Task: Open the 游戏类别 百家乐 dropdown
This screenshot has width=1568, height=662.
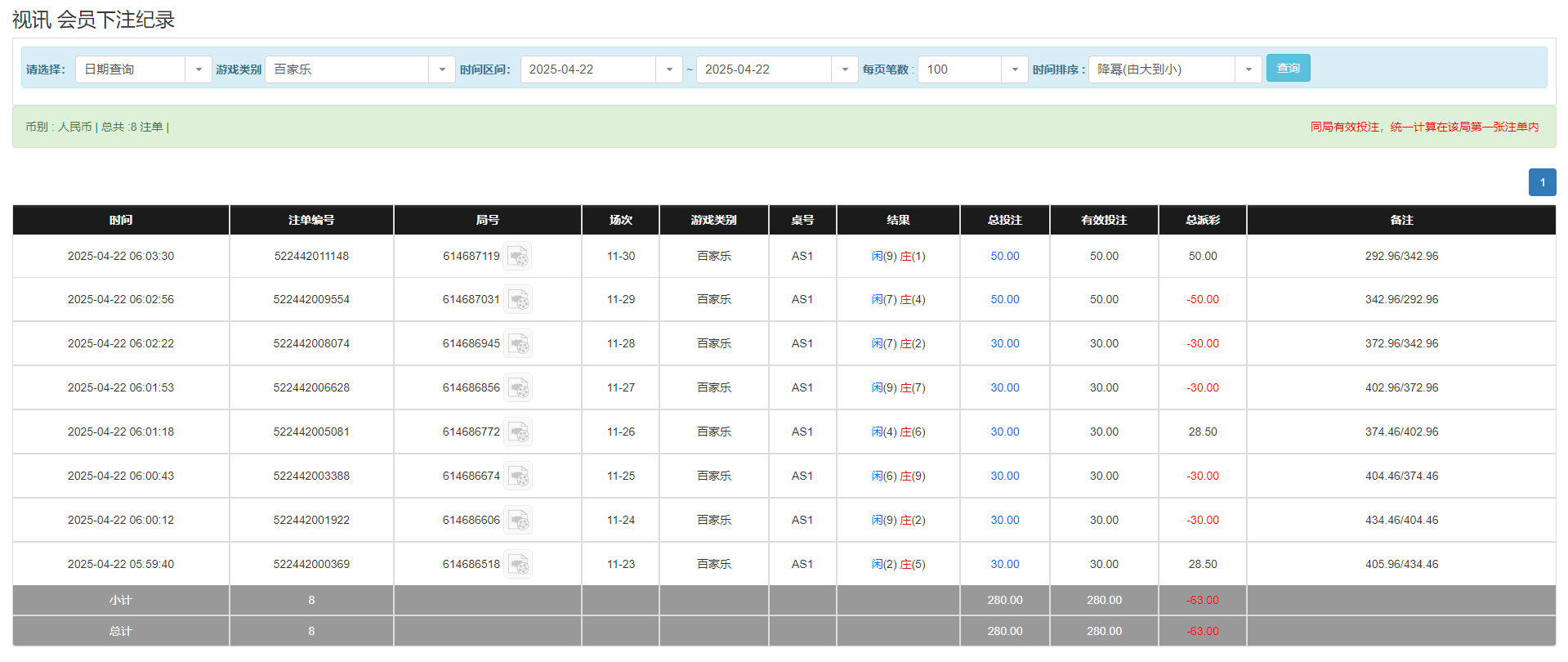Action: tap(441, 69)
